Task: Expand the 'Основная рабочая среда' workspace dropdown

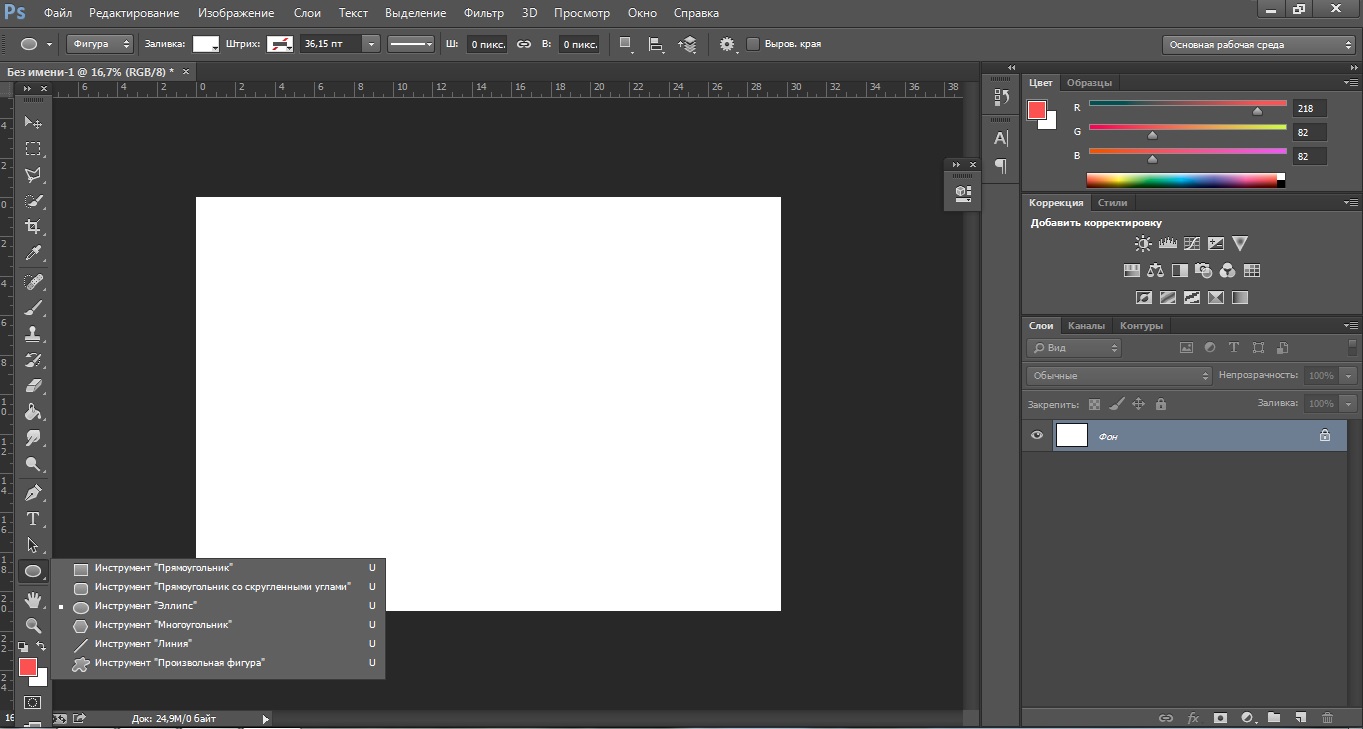Action: pos(1258,45)
